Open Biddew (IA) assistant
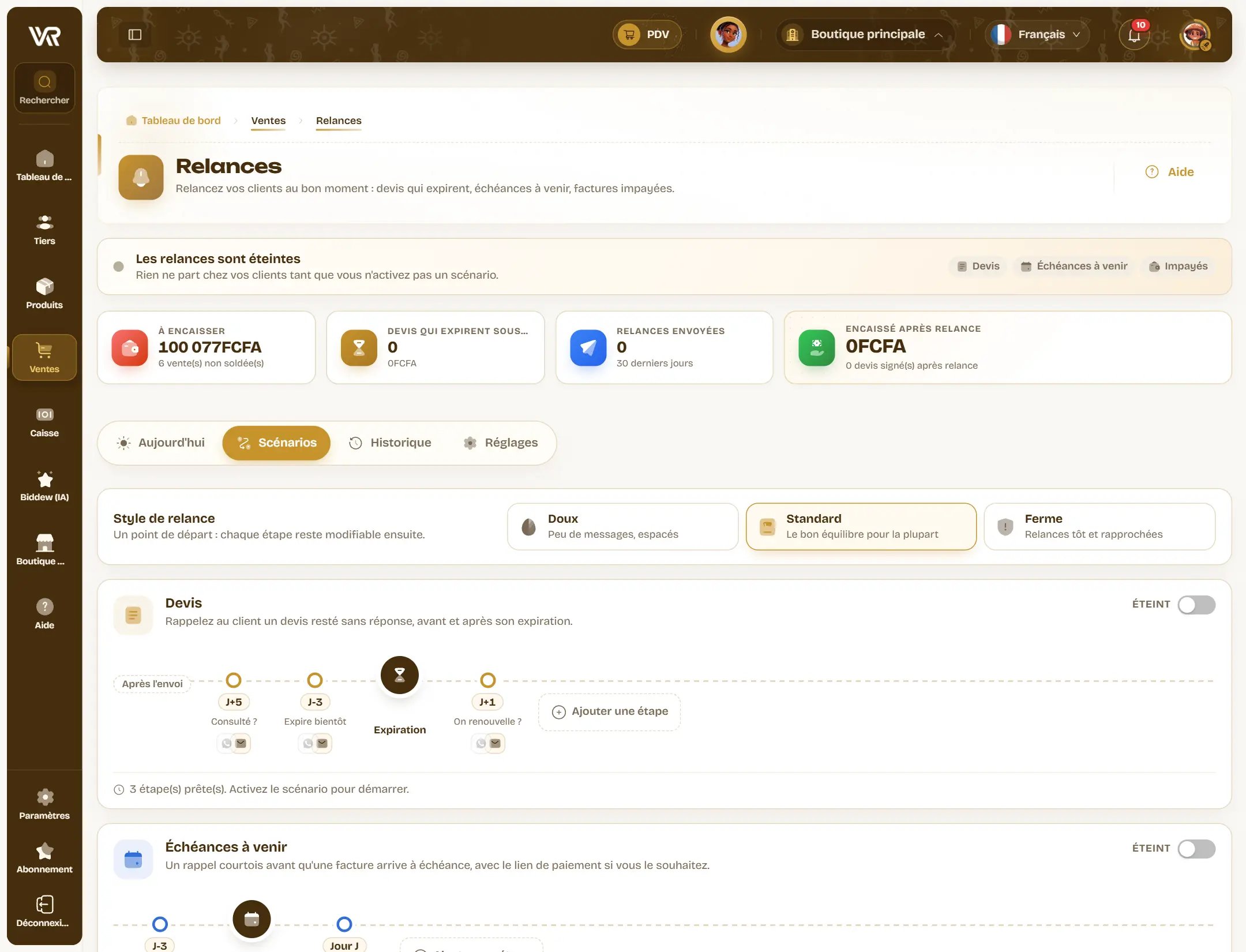The image size is (1246, 952). [44, 486]
